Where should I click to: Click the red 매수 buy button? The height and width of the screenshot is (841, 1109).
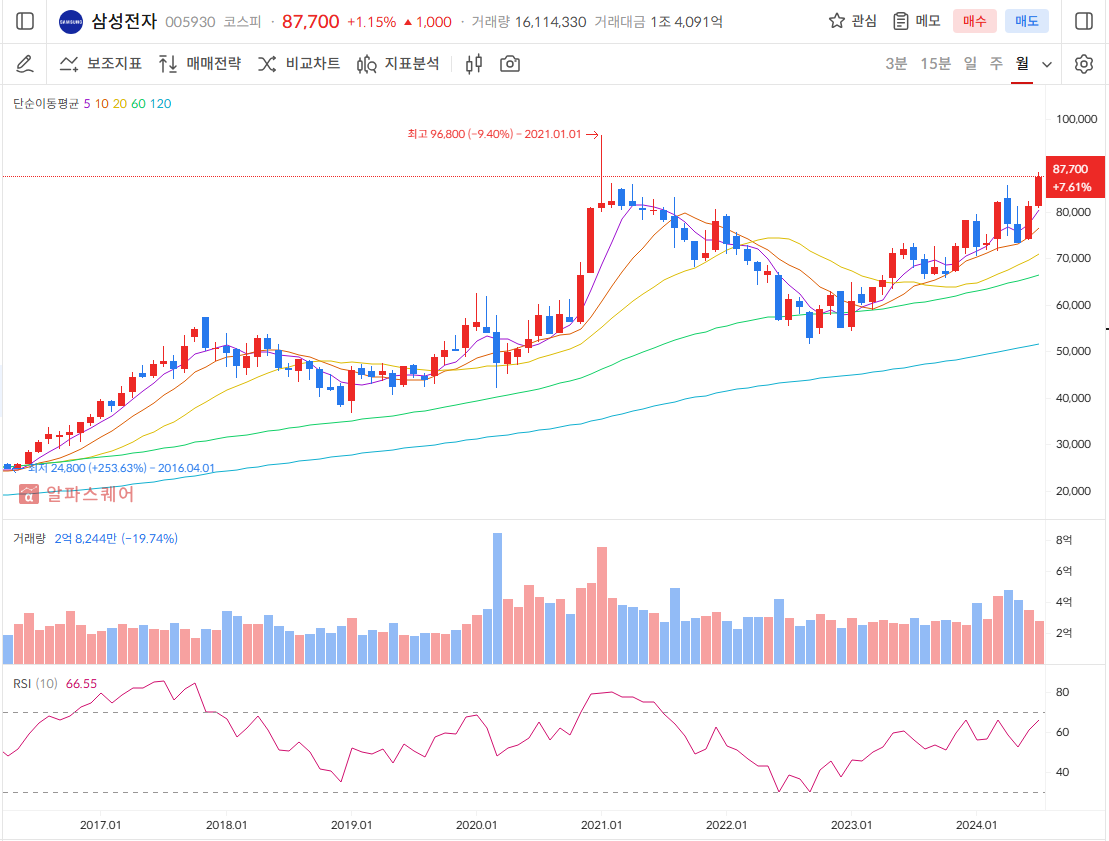(x=975, y=21)
